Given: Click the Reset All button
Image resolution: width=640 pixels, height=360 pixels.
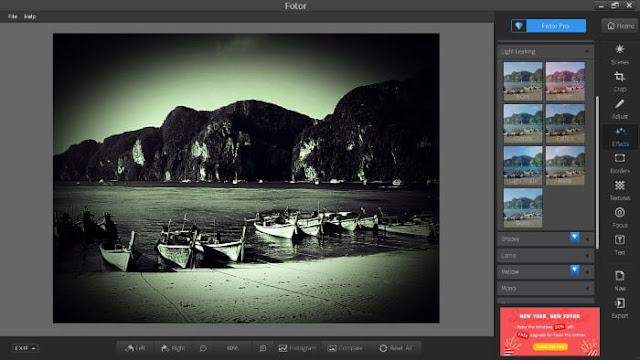Looking at the screenshot, I should coord(396,348).
